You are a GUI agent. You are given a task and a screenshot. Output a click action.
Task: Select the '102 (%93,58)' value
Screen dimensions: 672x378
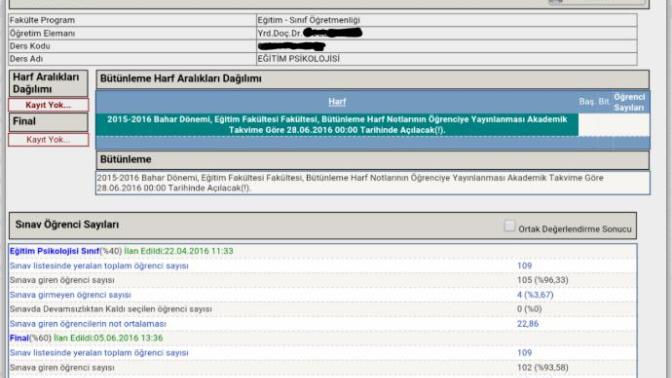point(543,368)
